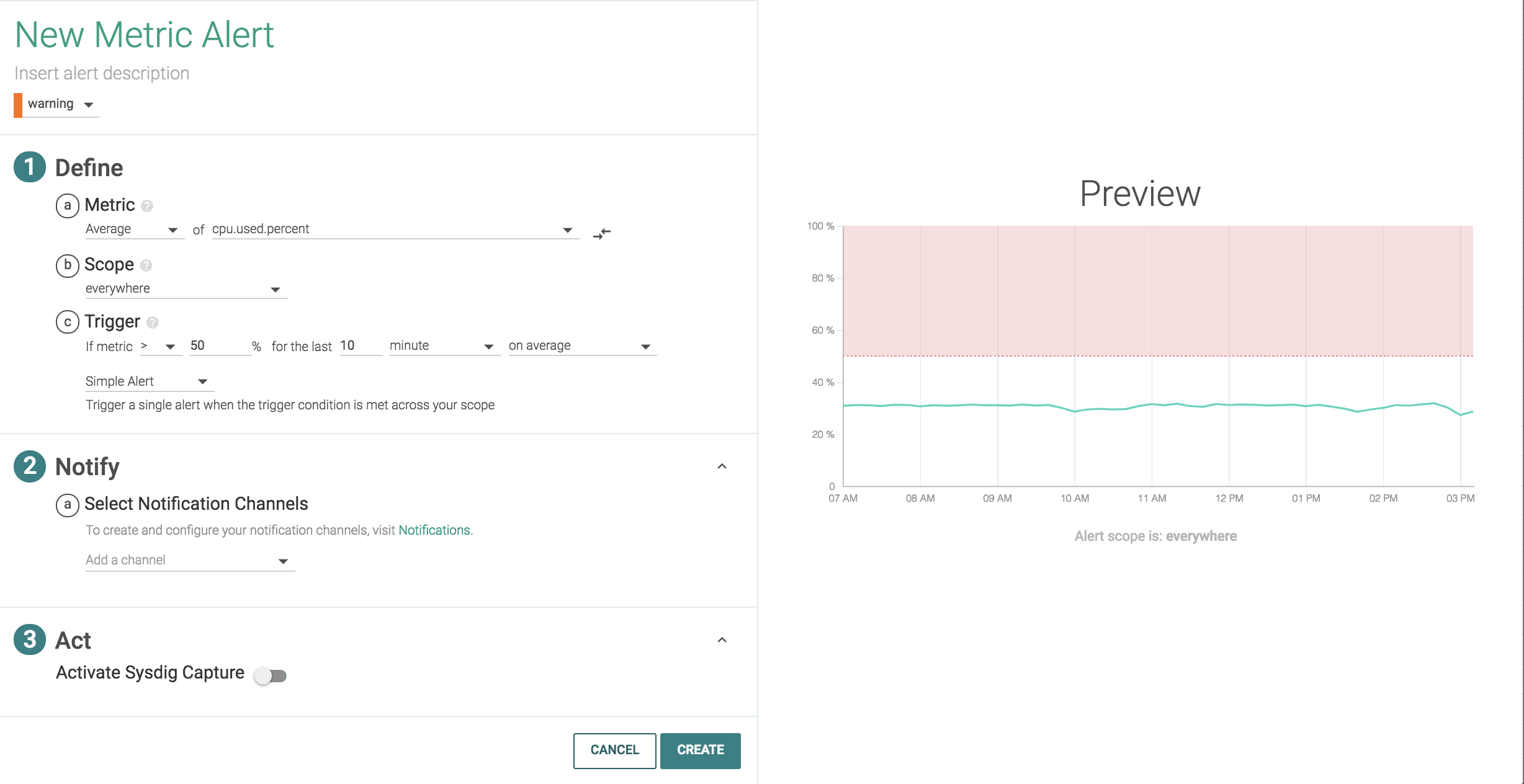Click the metric compare arrows icon
Screen dimensions: 1524x784
point(602,233)
